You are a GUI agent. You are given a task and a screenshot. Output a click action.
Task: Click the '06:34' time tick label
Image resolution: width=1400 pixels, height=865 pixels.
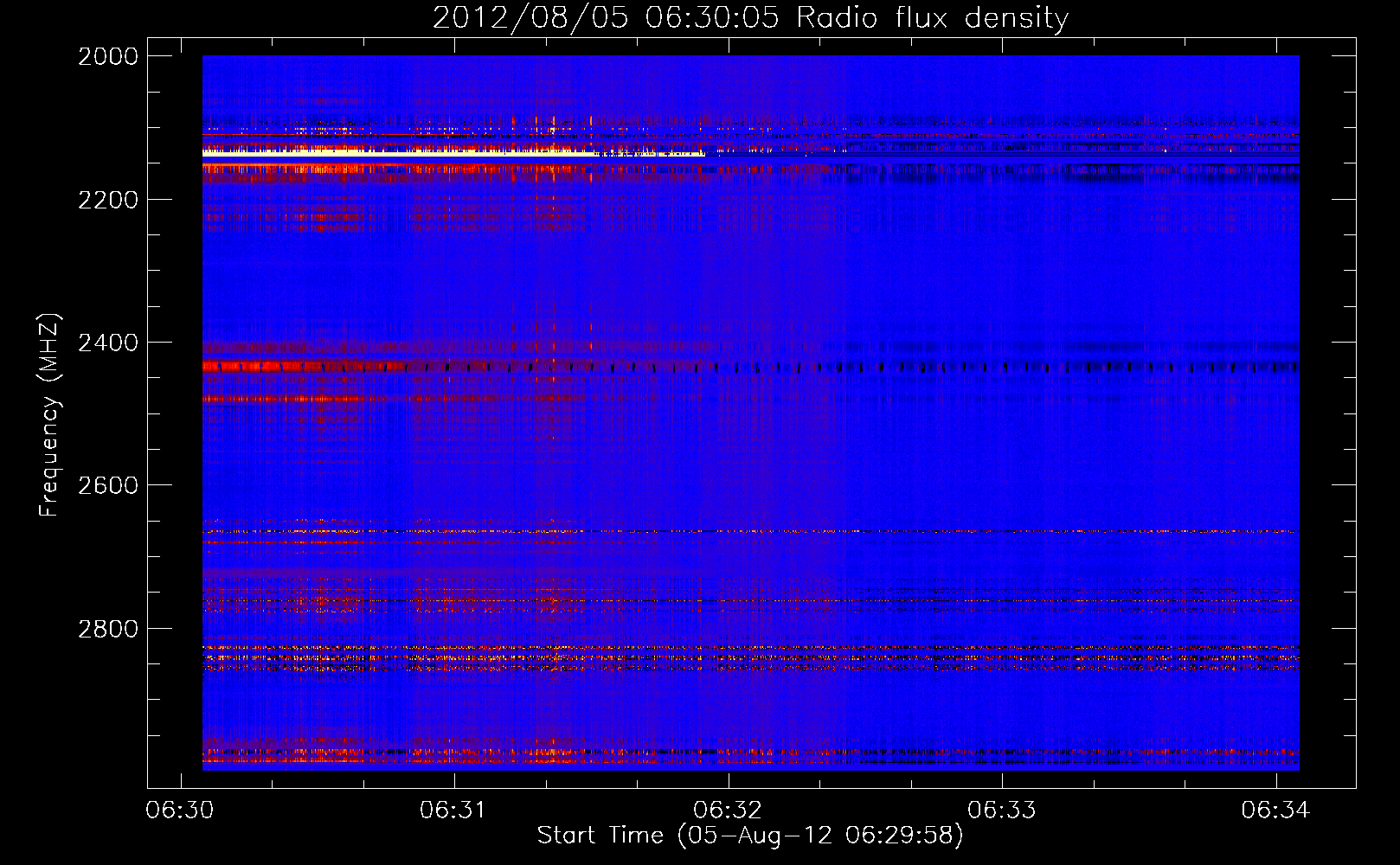pyautogui.click(x=1275, y=811)
